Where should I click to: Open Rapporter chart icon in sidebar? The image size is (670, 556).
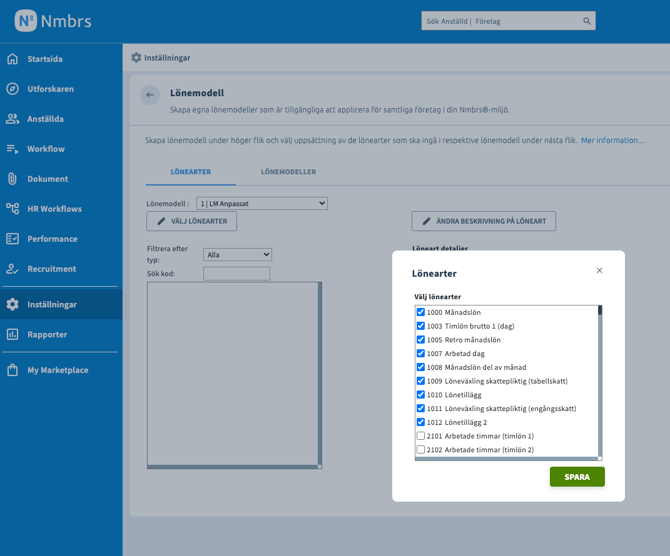(13, 335)
